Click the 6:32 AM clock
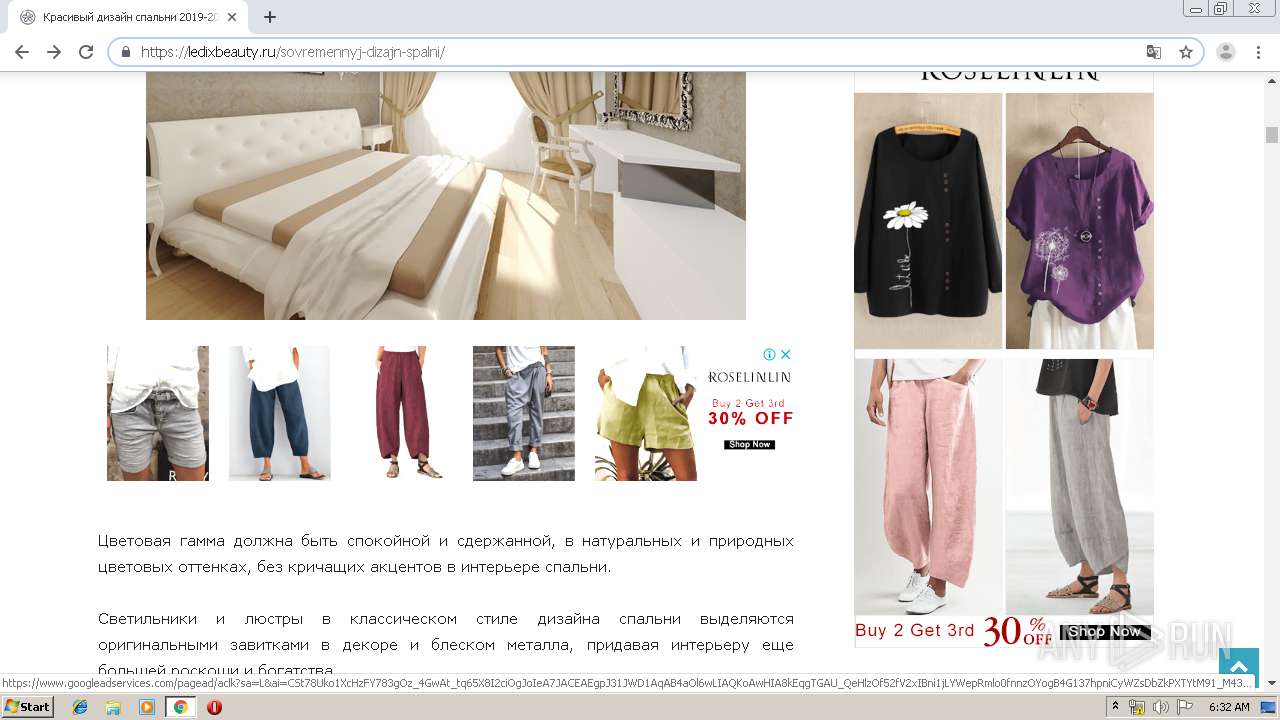Image resolution: width=1280 pixels, height=720 pixels. coord(1229,707)
